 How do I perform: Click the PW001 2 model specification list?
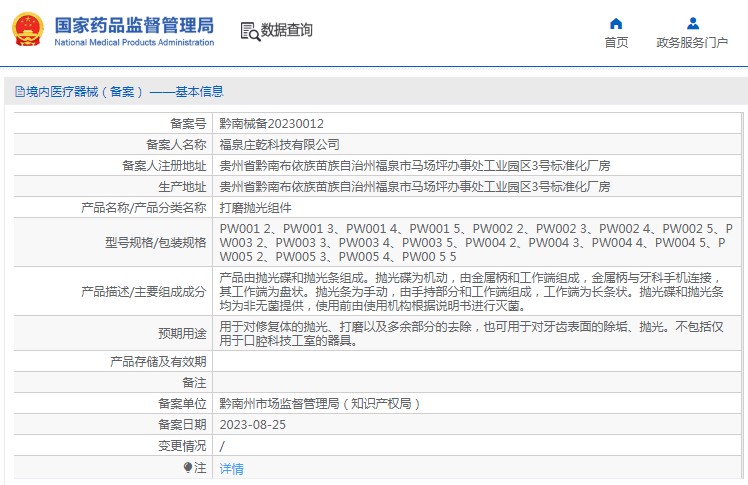[476, 243]
